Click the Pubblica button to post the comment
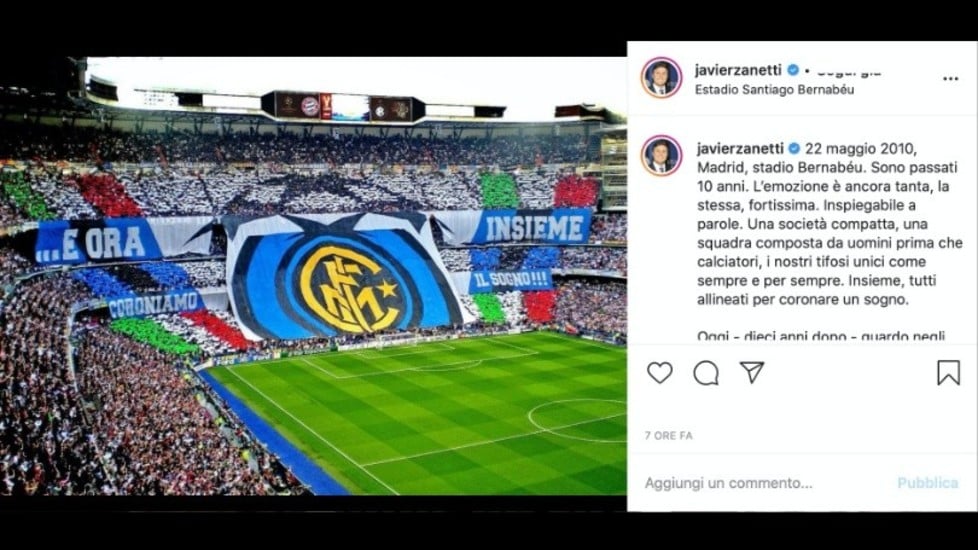Screen dimensions: 978x550 pyautogui.click(x=927, y=483)
